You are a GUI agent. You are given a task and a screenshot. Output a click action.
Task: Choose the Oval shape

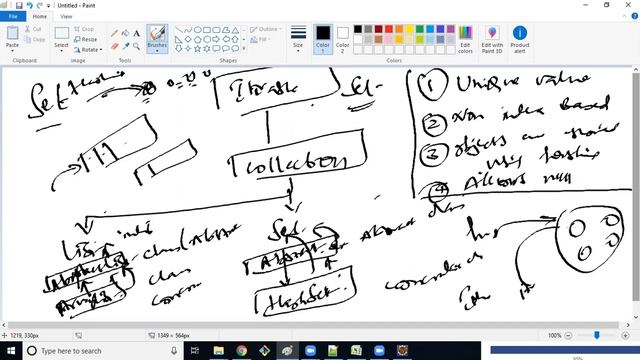(x=198, y=30)
